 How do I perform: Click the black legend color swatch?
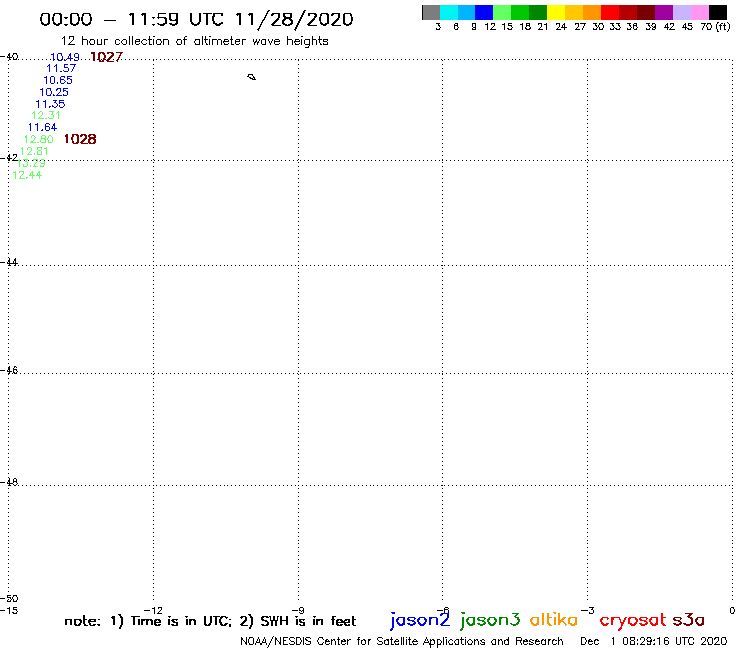718,12
